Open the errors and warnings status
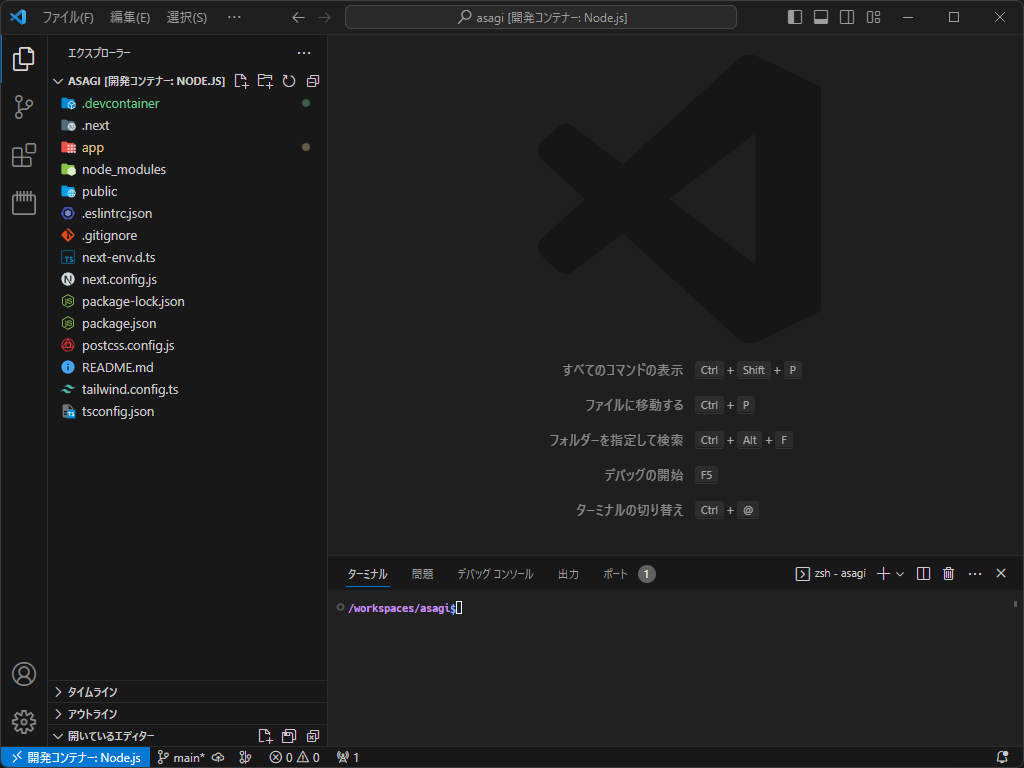This screenshot has height=768, width=1024. (295, 758)
